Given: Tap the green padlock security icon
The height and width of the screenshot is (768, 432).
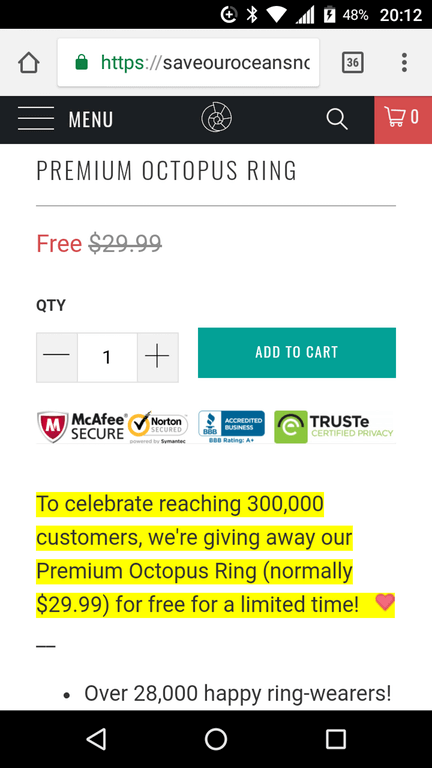Looking at the screenshot, I should (81, 62).
